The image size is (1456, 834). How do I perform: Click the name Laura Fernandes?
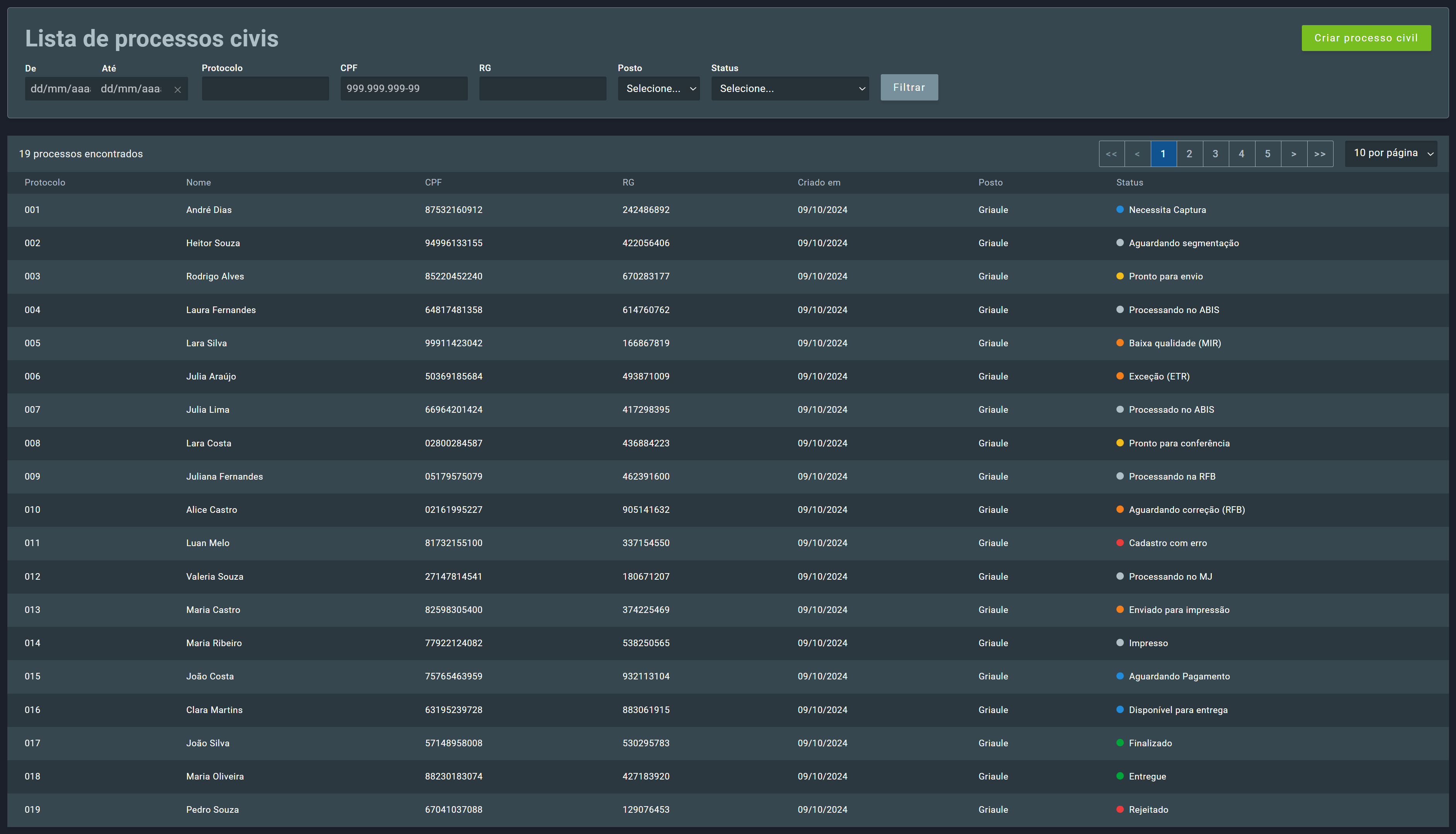(x=221, y=310)
